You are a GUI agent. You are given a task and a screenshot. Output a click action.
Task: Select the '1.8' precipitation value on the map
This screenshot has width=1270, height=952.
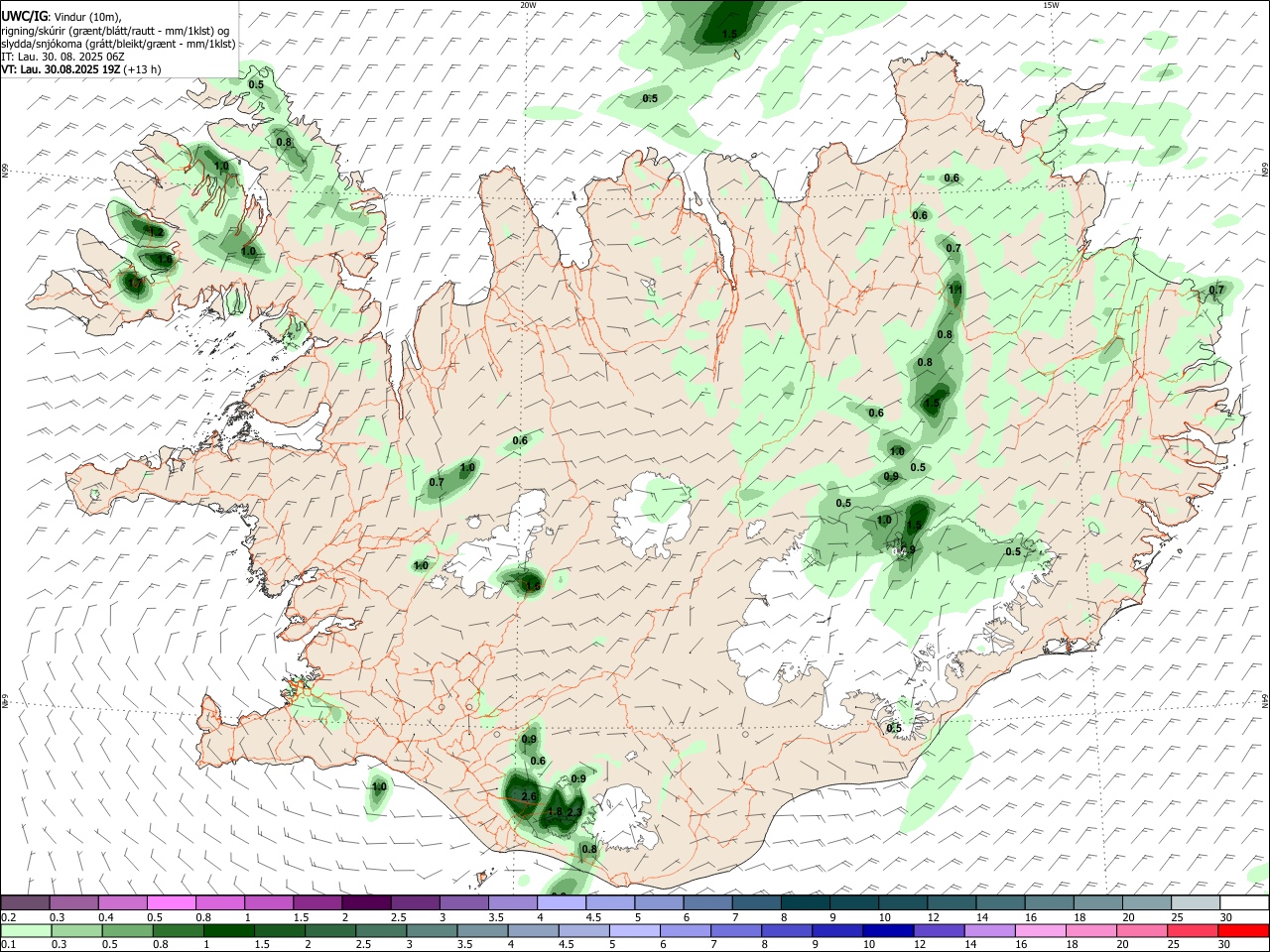[x=556, y=812]
